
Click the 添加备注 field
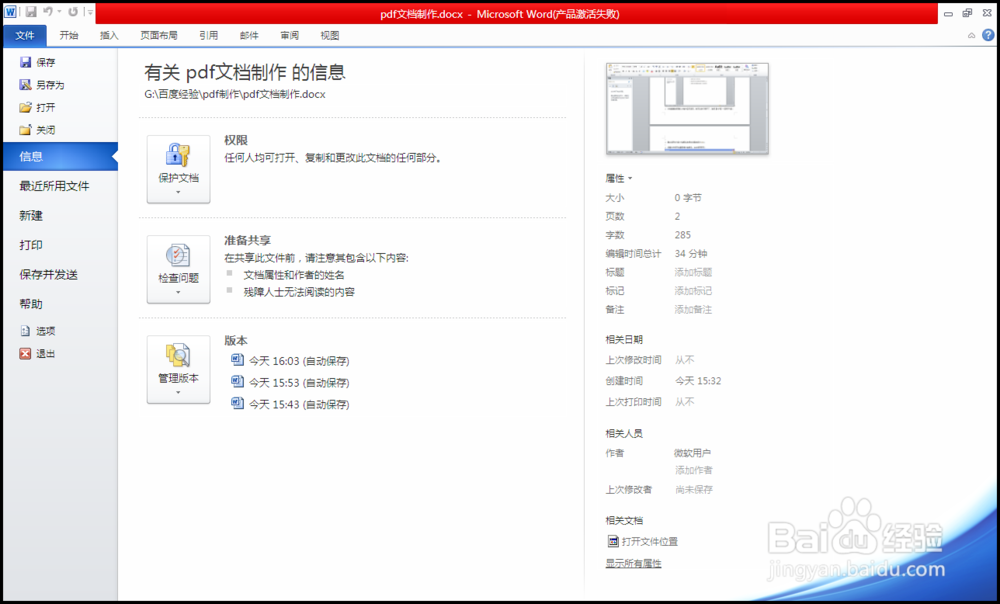tap(693, 309)
